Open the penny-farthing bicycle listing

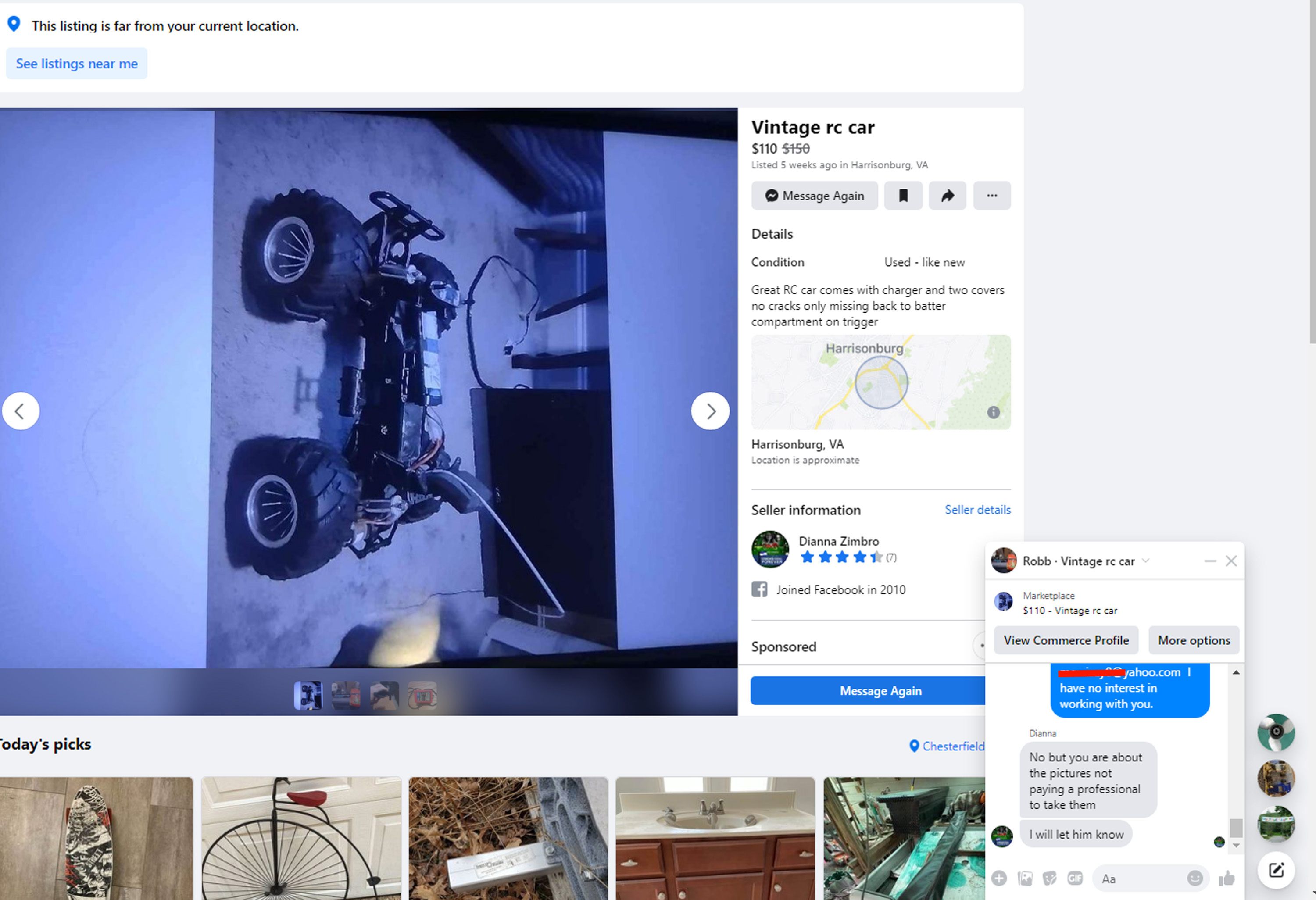301,838
